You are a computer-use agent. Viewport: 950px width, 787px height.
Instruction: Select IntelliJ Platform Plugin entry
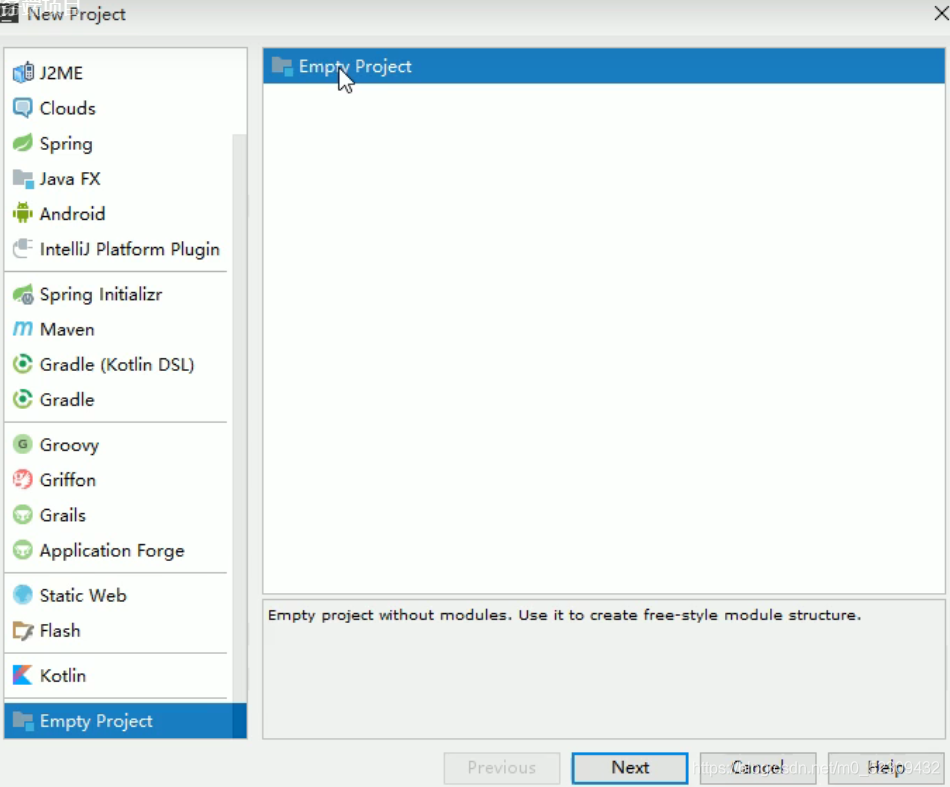[x=118, y=249]
